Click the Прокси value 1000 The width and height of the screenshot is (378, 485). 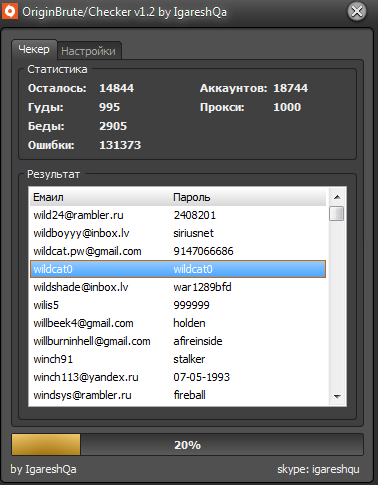click(287, 107)
